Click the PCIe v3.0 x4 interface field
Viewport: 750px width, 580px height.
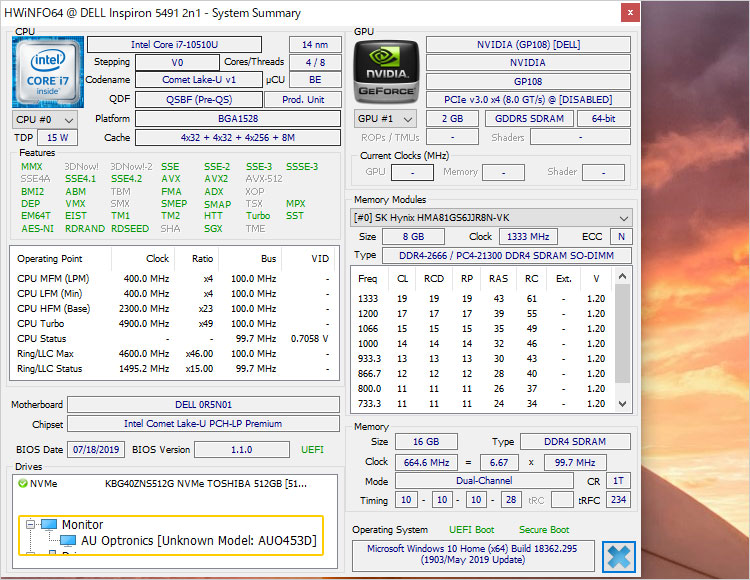tap(528, 100)
